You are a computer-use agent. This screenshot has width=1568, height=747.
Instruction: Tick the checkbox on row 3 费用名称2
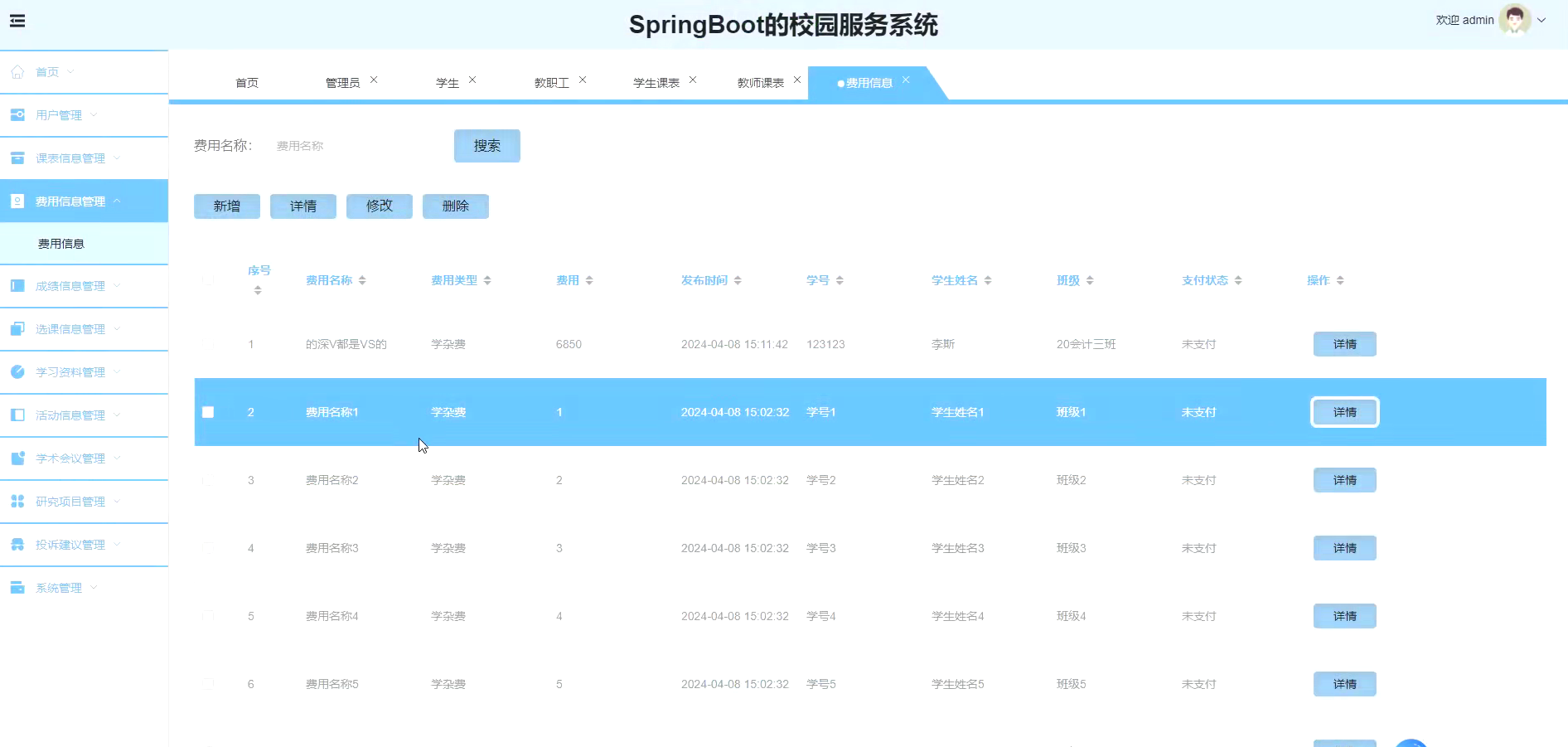(208, 480)
